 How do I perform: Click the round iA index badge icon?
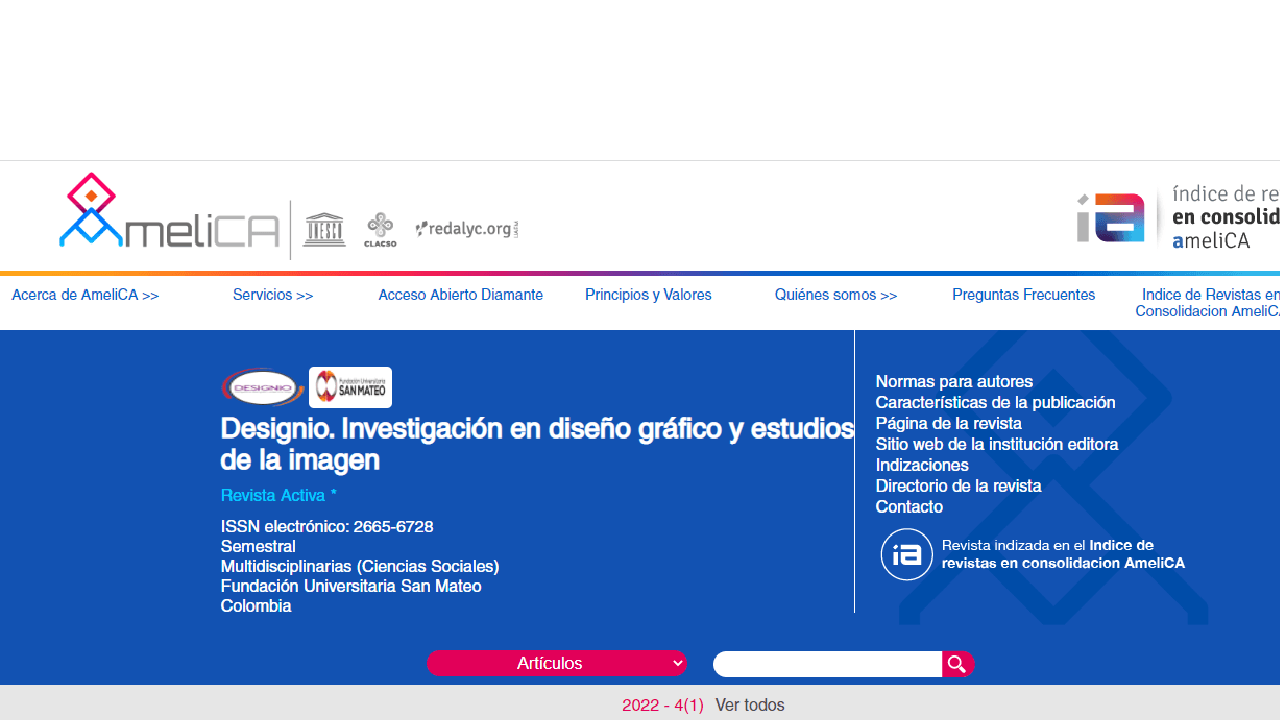point(907,554)
